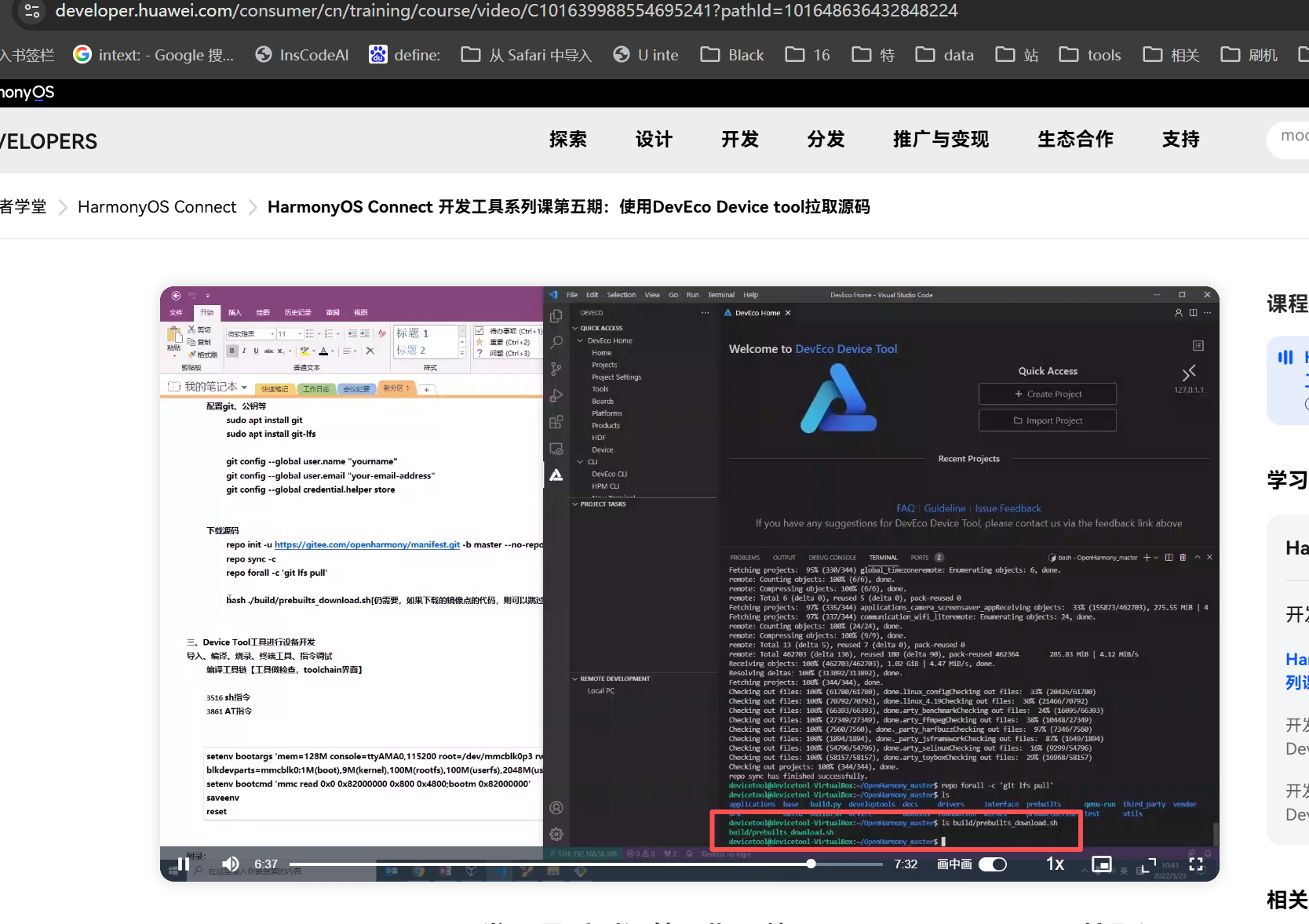Open the OneNote 插入 ribbon tab
Screen dimensions: 1309x924
[x=235, y=312]
